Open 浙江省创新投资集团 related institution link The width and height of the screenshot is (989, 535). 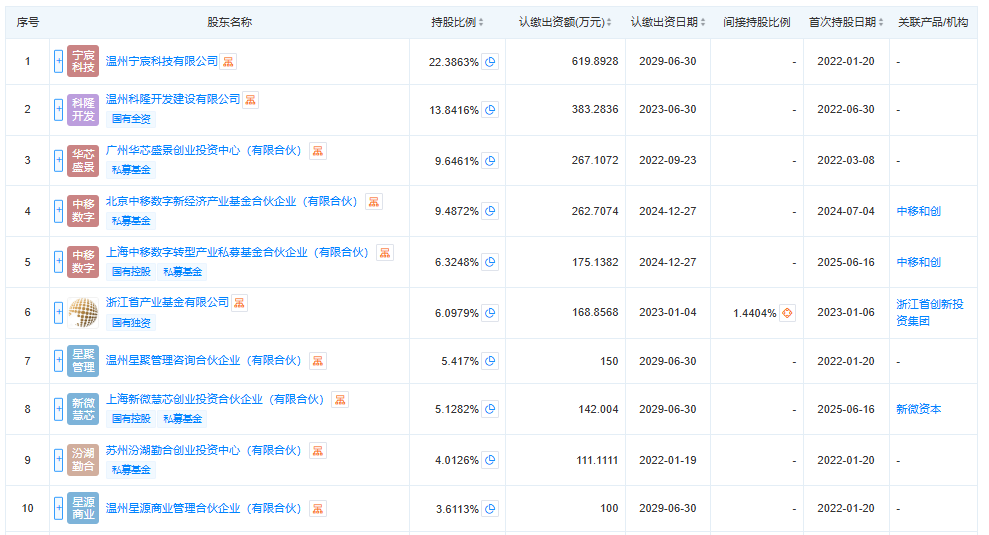(930, 312)
